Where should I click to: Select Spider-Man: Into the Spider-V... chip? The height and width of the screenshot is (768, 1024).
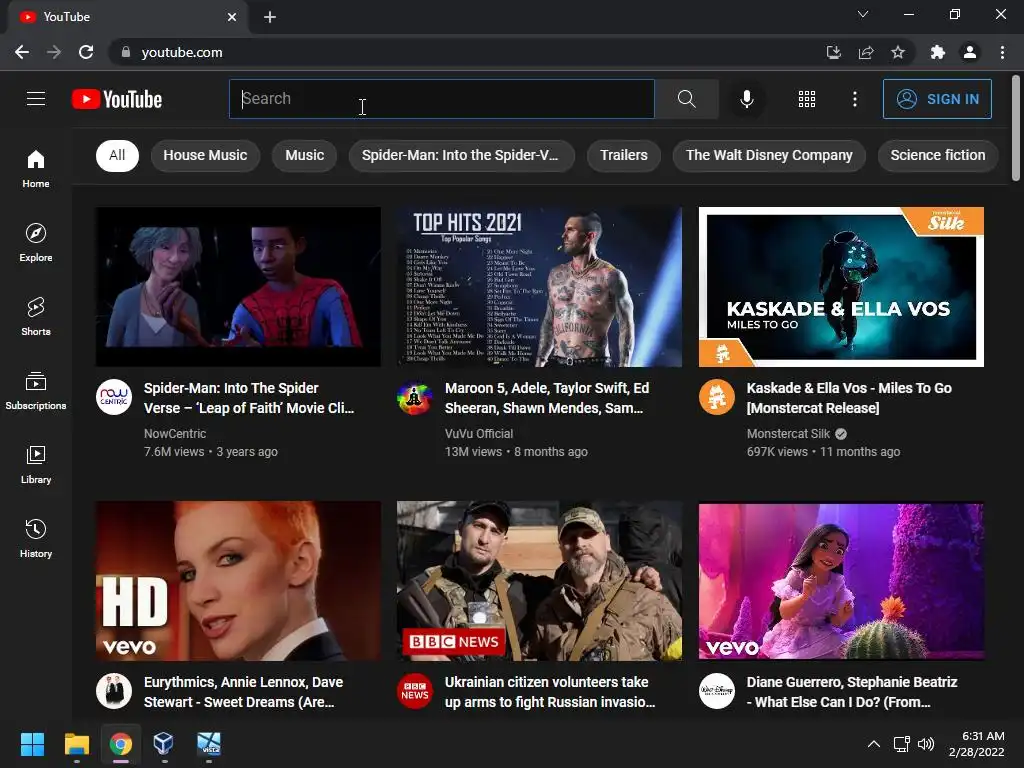click(x=460, y=155)
